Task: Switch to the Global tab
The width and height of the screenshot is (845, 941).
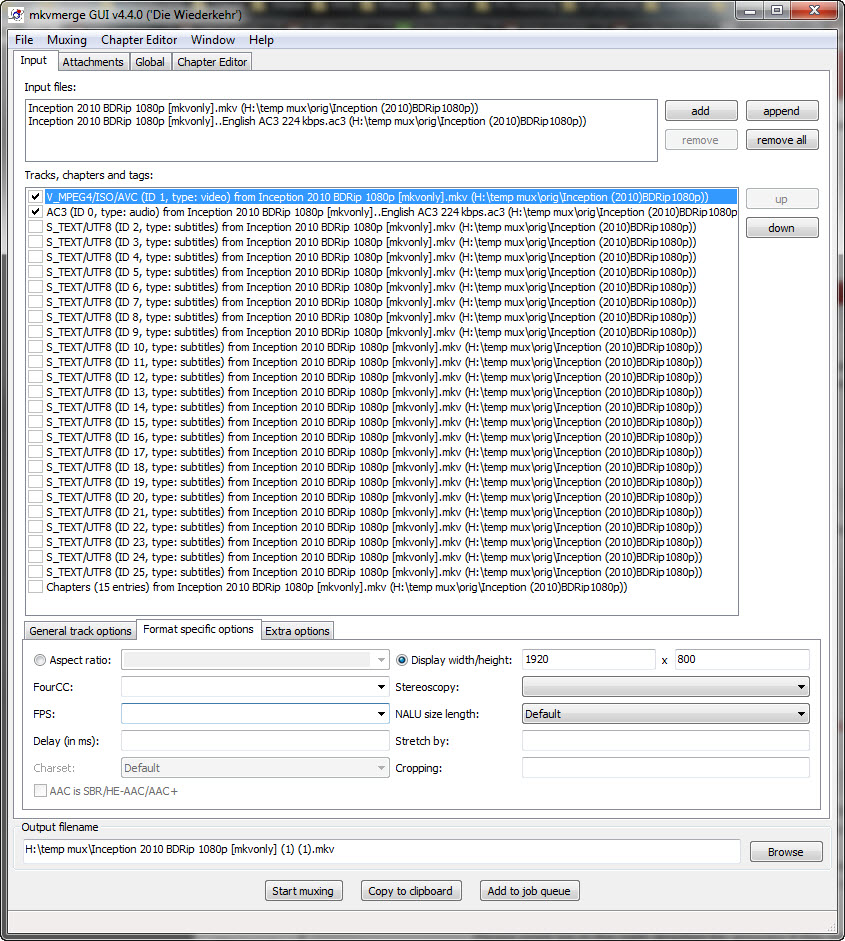Action: pyautogui.click(x=149, y=62)
